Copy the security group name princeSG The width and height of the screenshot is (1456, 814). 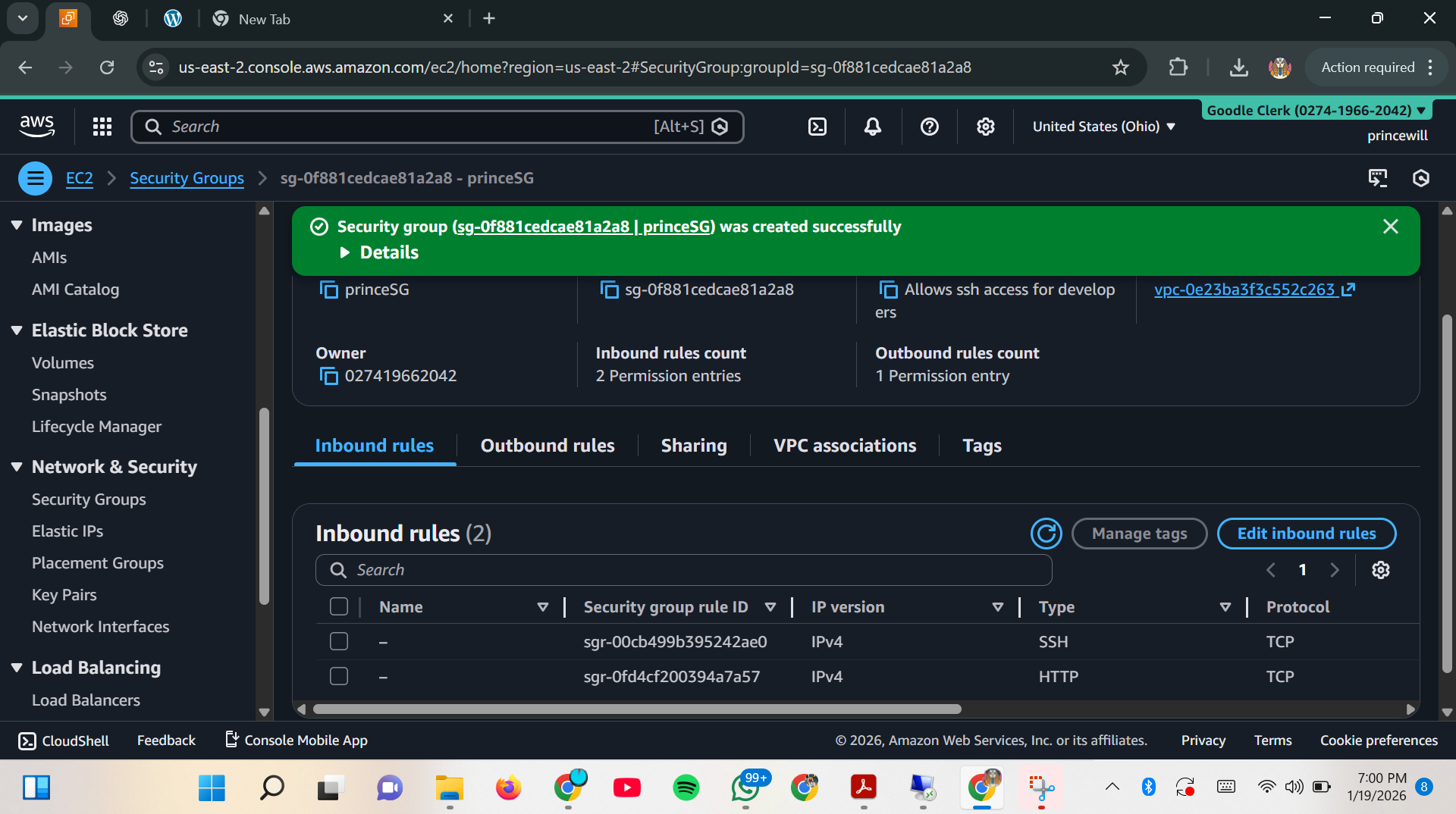pyautogui.click(x=328, y=290)
